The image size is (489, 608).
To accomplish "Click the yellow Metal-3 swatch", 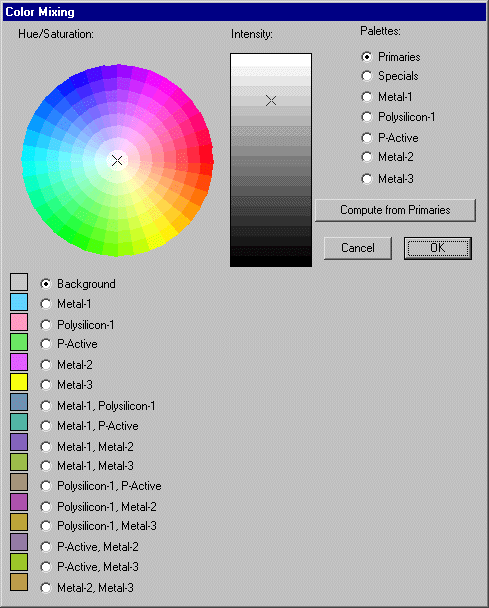I will coord(19,382).
